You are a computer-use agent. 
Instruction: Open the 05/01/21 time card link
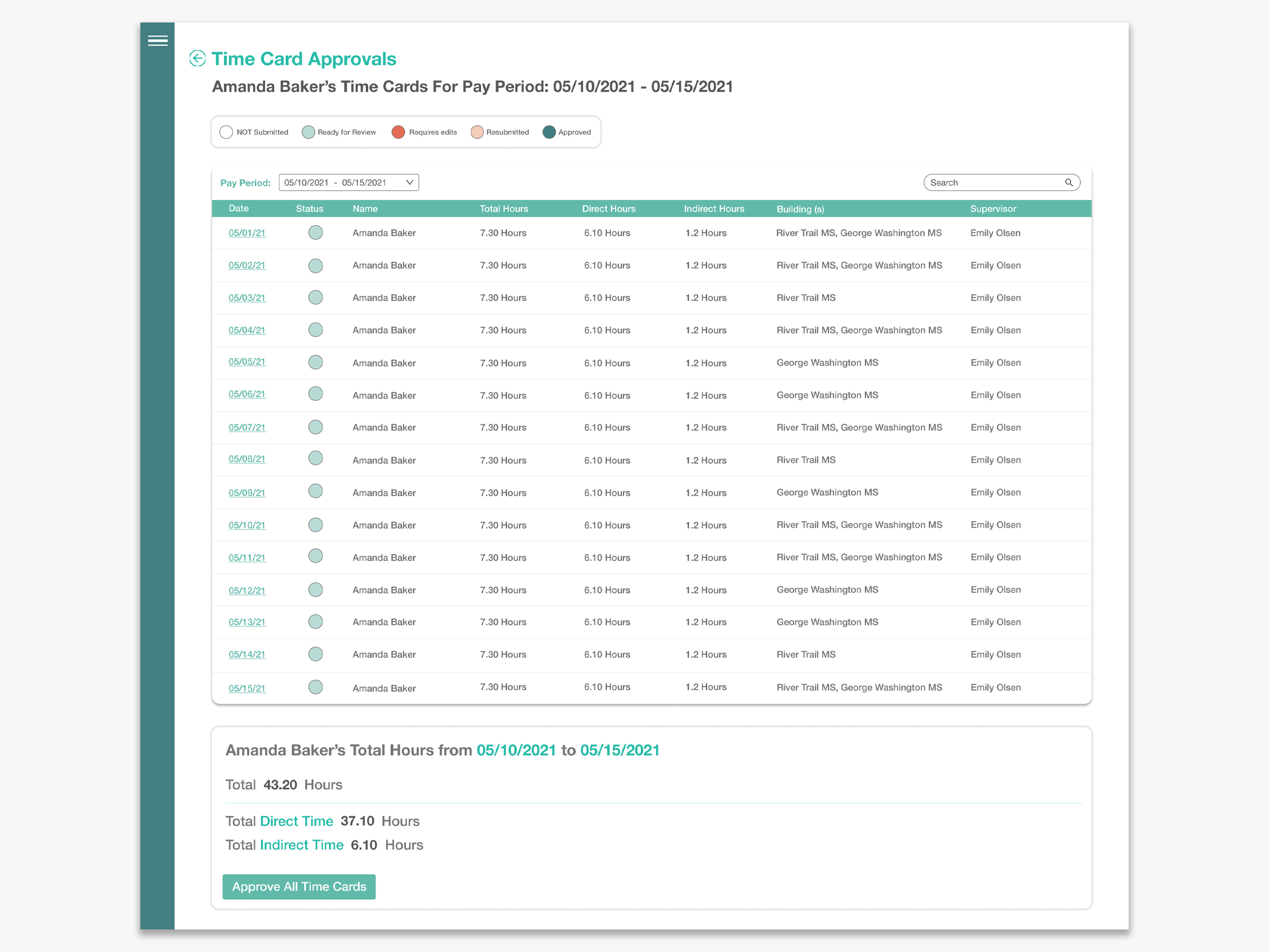(x=248, y=233)
